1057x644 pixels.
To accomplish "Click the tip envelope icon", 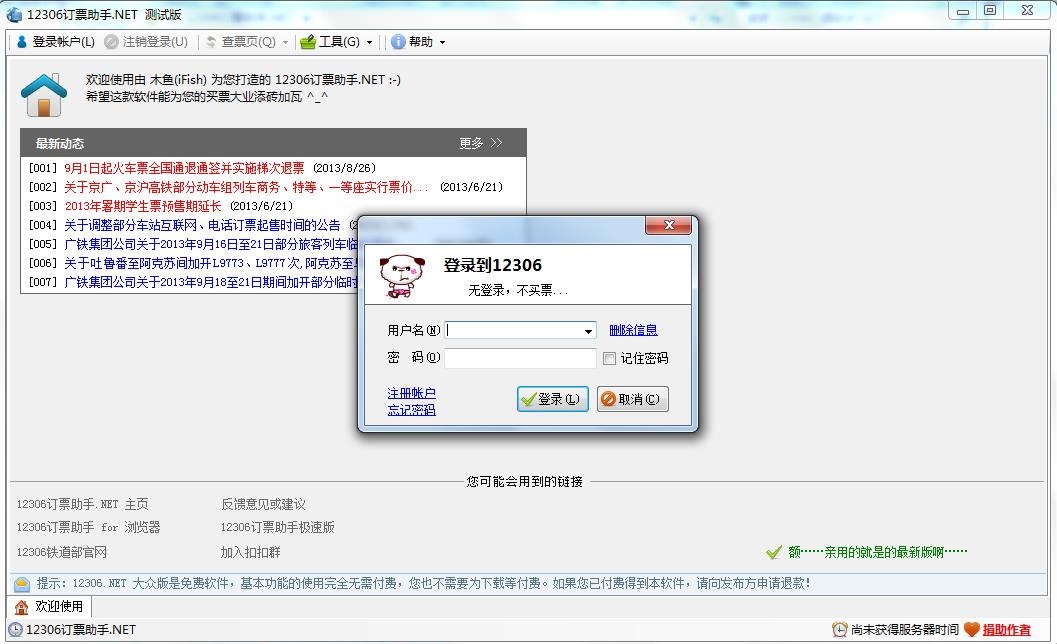I will click(22, 583).
